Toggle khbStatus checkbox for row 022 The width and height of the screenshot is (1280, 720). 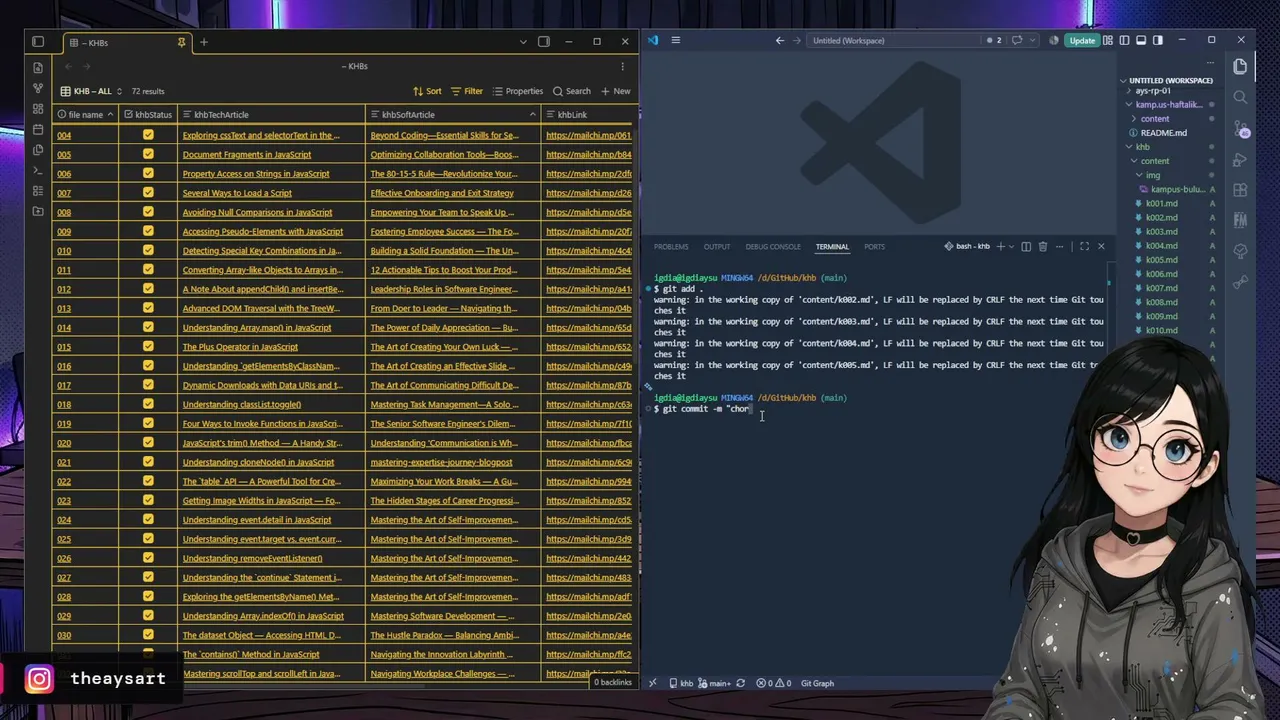pos(148,481)
